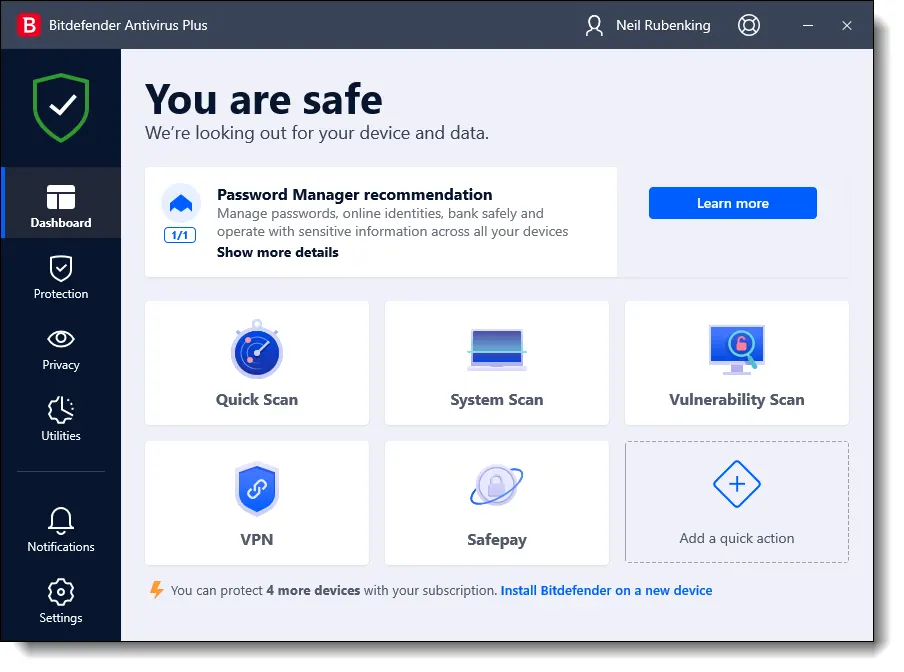This screenshot has height=672, width=904.
Task: Open the Dashboard sidebar section
Action: tap(61, 204)
